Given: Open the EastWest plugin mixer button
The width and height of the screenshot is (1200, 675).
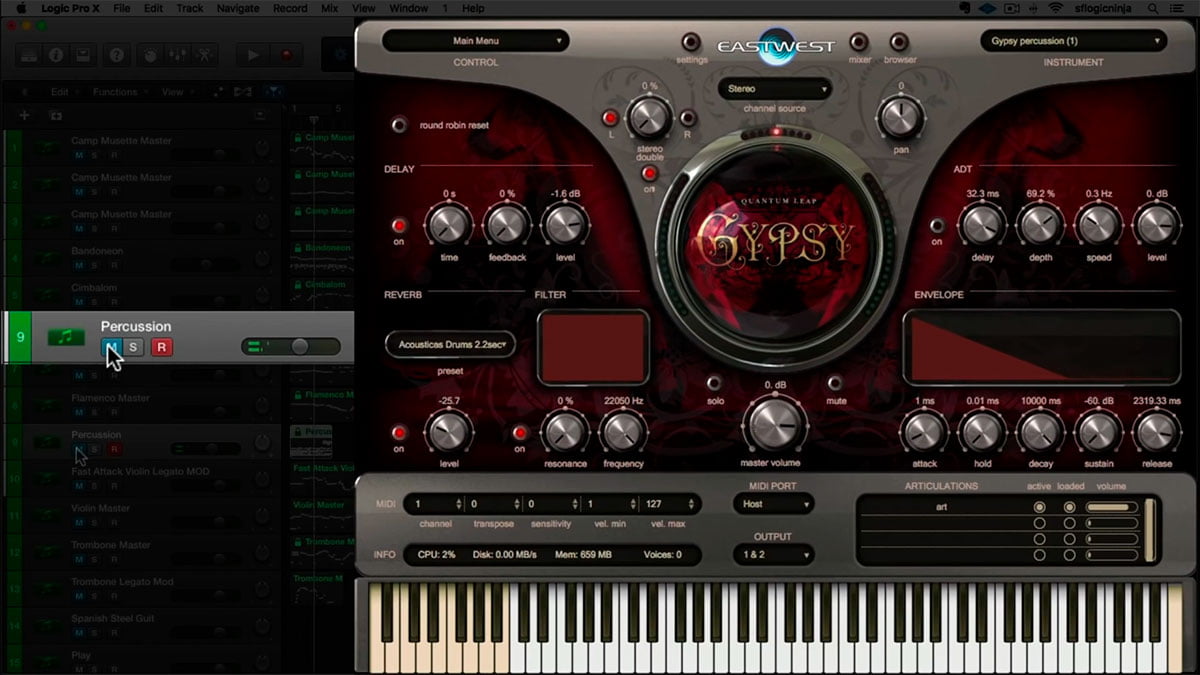Looking at the screenshot, I should (x=859, y=42).
